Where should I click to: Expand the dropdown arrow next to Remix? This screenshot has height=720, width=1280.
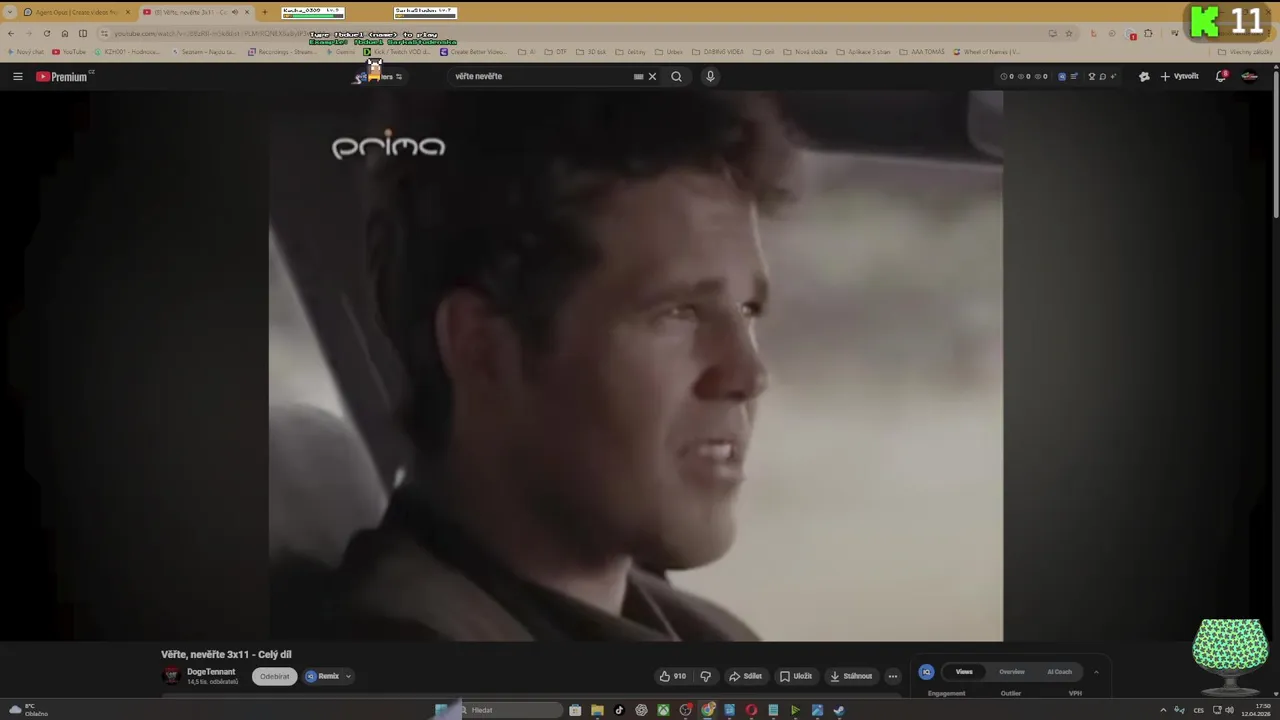pos(348,676)
